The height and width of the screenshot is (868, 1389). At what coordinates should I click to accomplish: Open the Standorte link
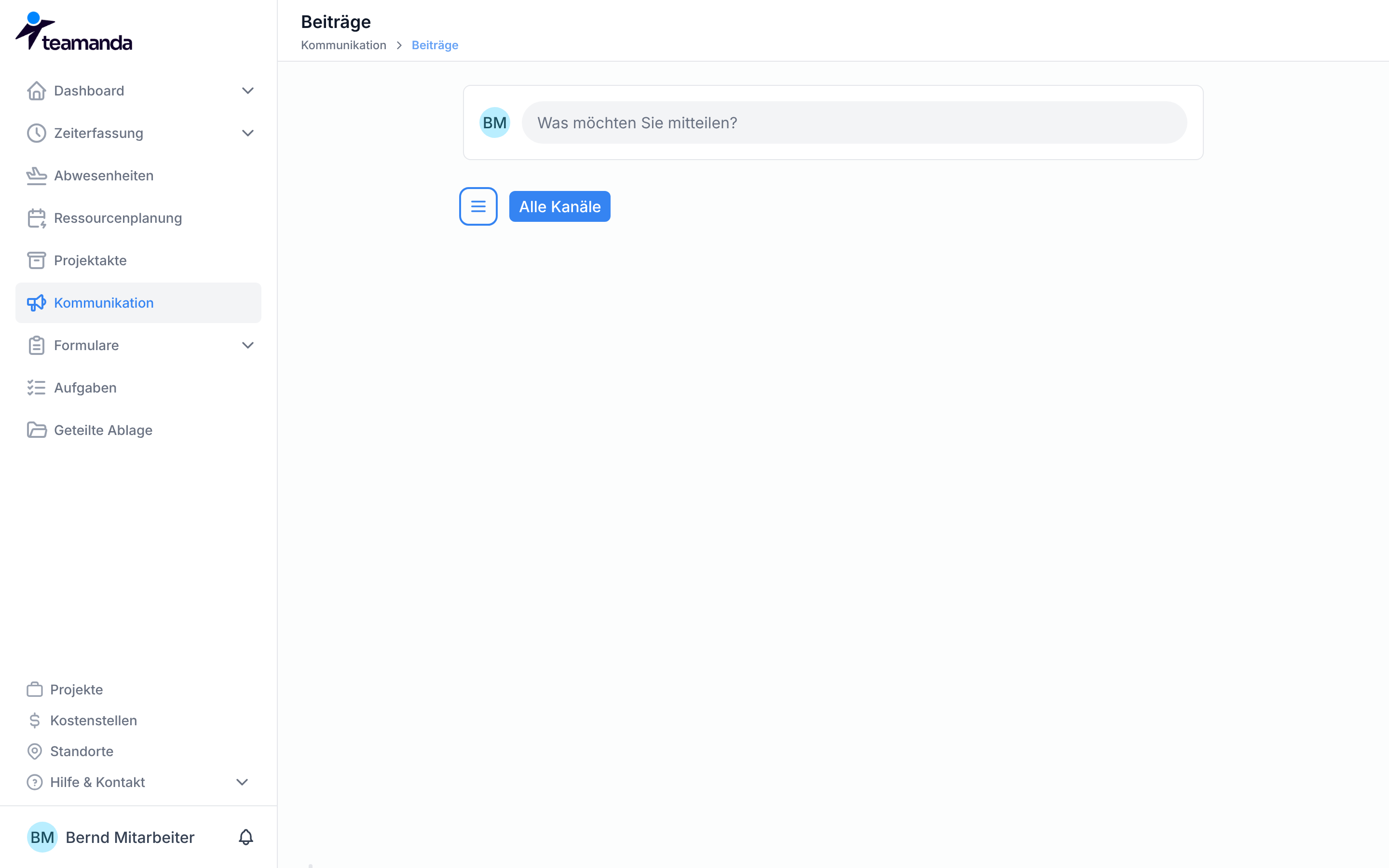coord(82,751)
